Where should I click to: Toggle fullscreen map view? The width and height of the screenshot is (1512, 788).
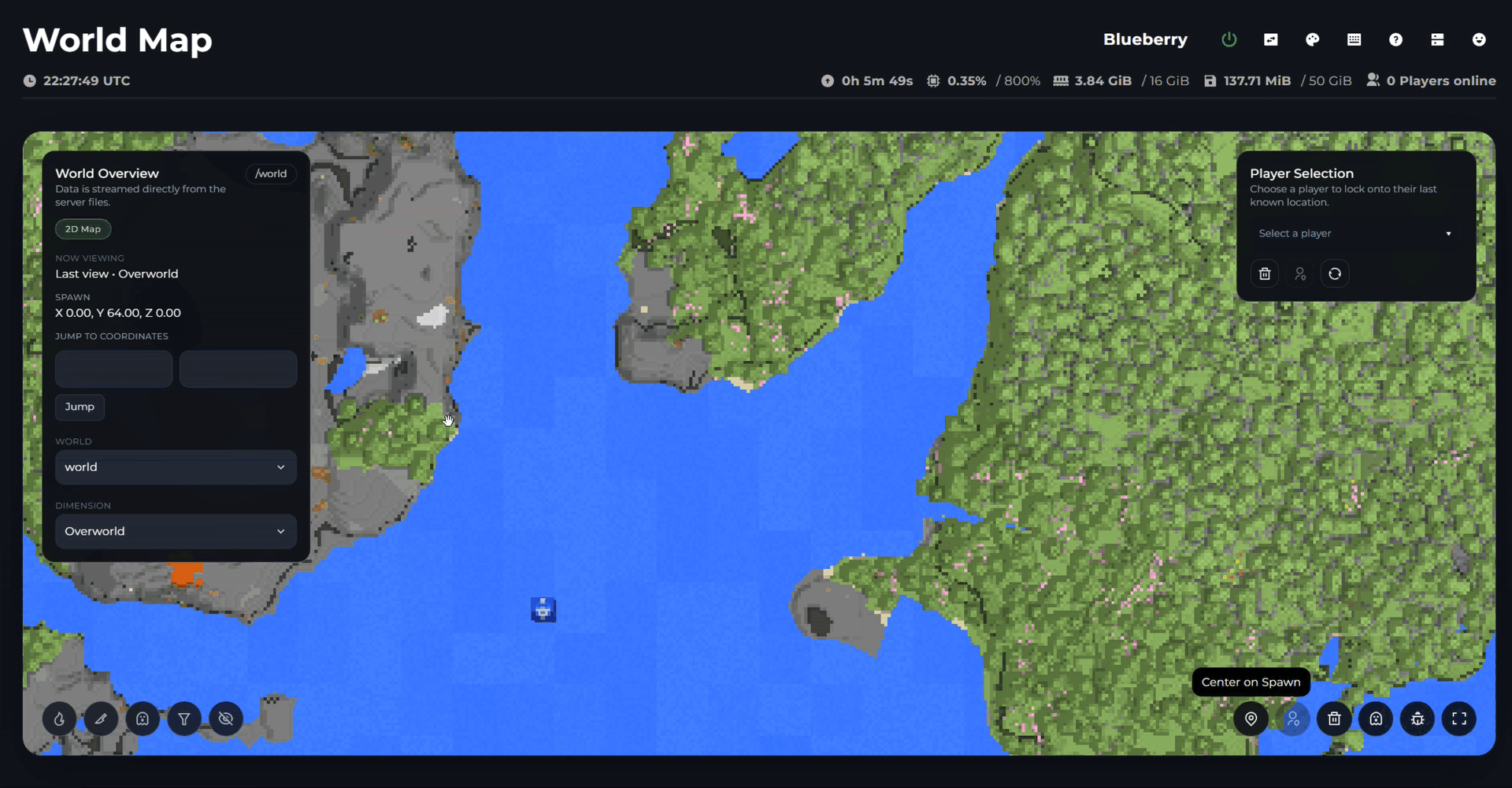coord(1459,719)
